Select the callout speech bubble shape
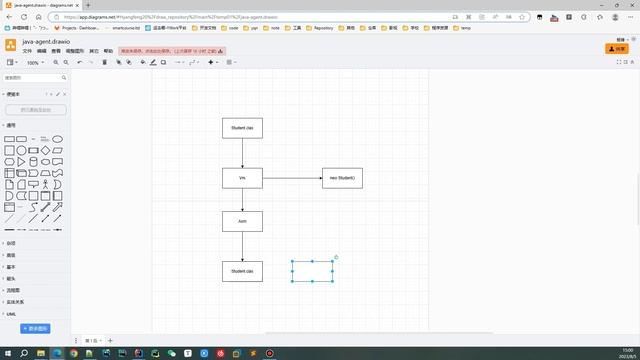This screenshot has height=360, width=640. (x=33, y=184)
